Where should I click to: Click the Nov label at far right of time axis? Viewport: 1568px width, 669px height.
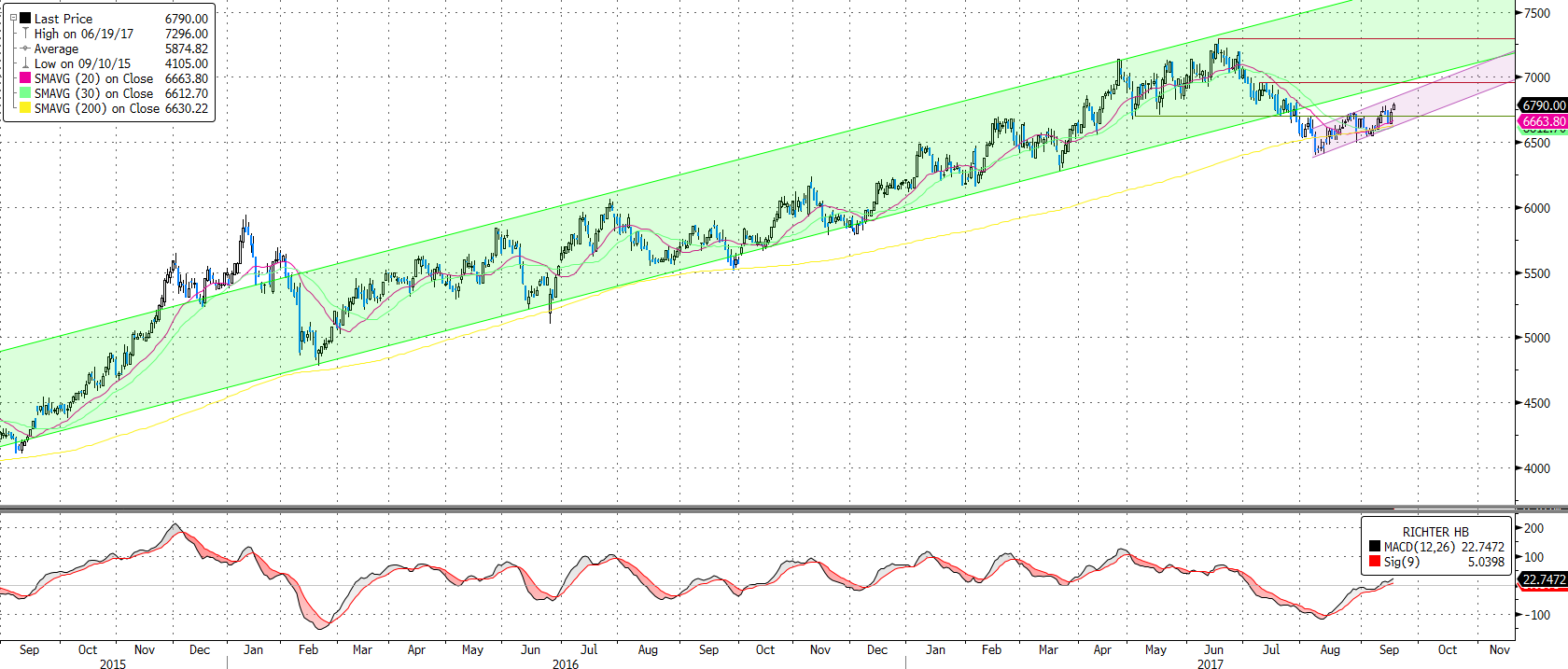pyautogui.click(x=1499, y=649)
